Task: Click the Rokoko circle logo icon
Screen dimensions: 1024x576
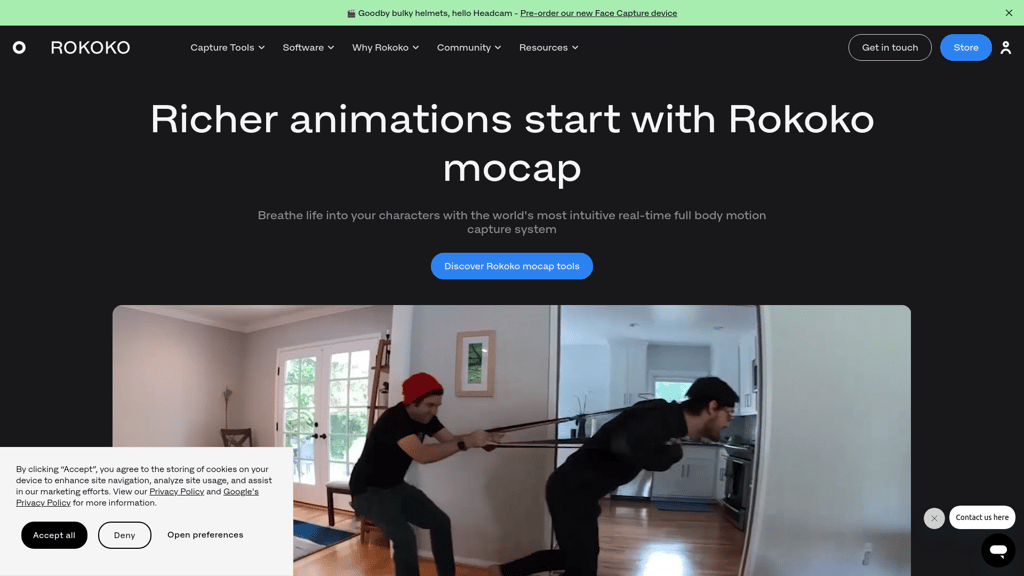Action: (20, 47)
